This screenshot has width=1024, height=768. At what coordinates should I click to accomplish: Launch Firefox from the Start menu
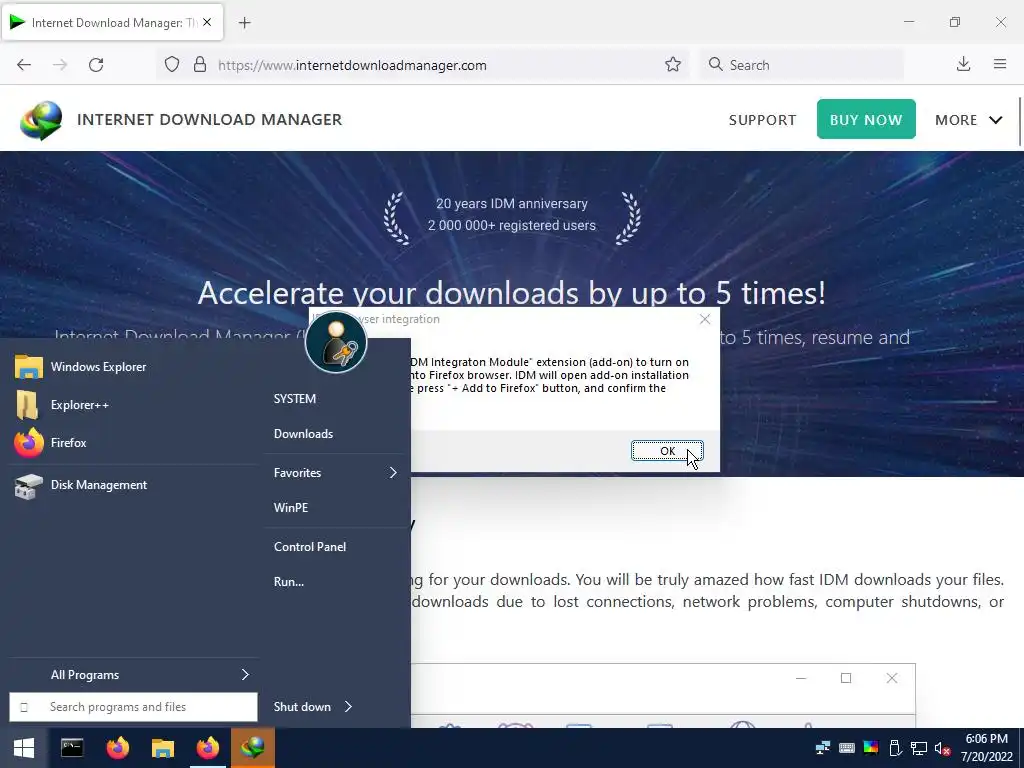click(133, 443)
